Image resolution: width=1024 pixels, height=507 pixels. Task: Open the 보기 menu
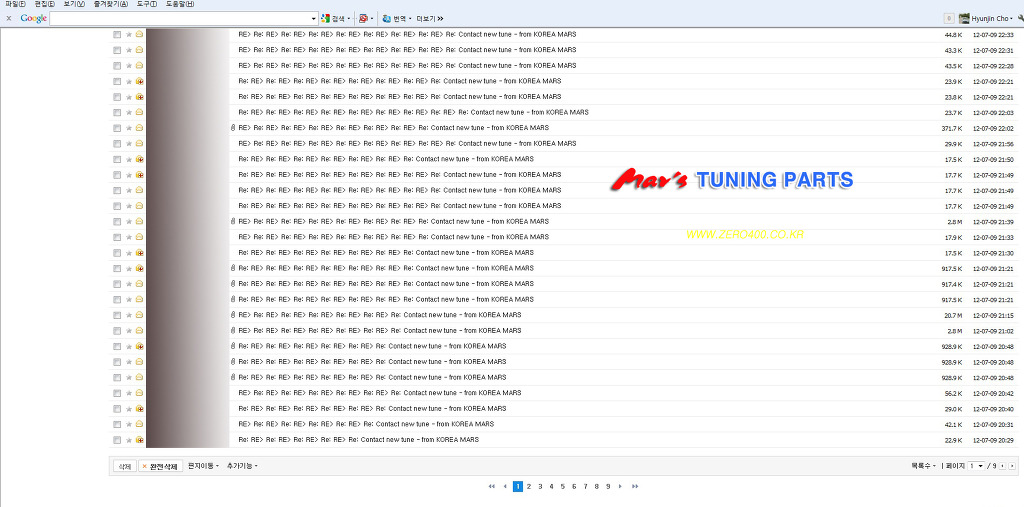[x=74, y=4]
